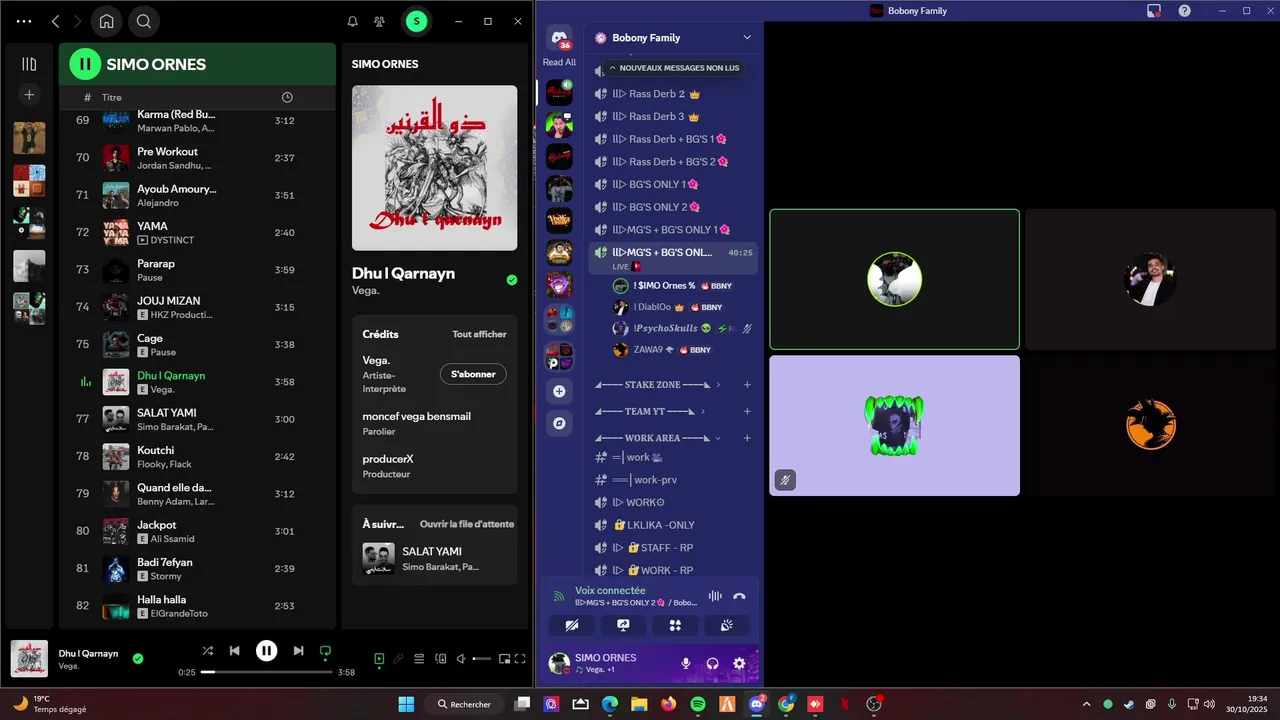Mute Spotify volume via speaker icon
The width and height of the screenshot is (1280, 720).
[x=460, y=659]
